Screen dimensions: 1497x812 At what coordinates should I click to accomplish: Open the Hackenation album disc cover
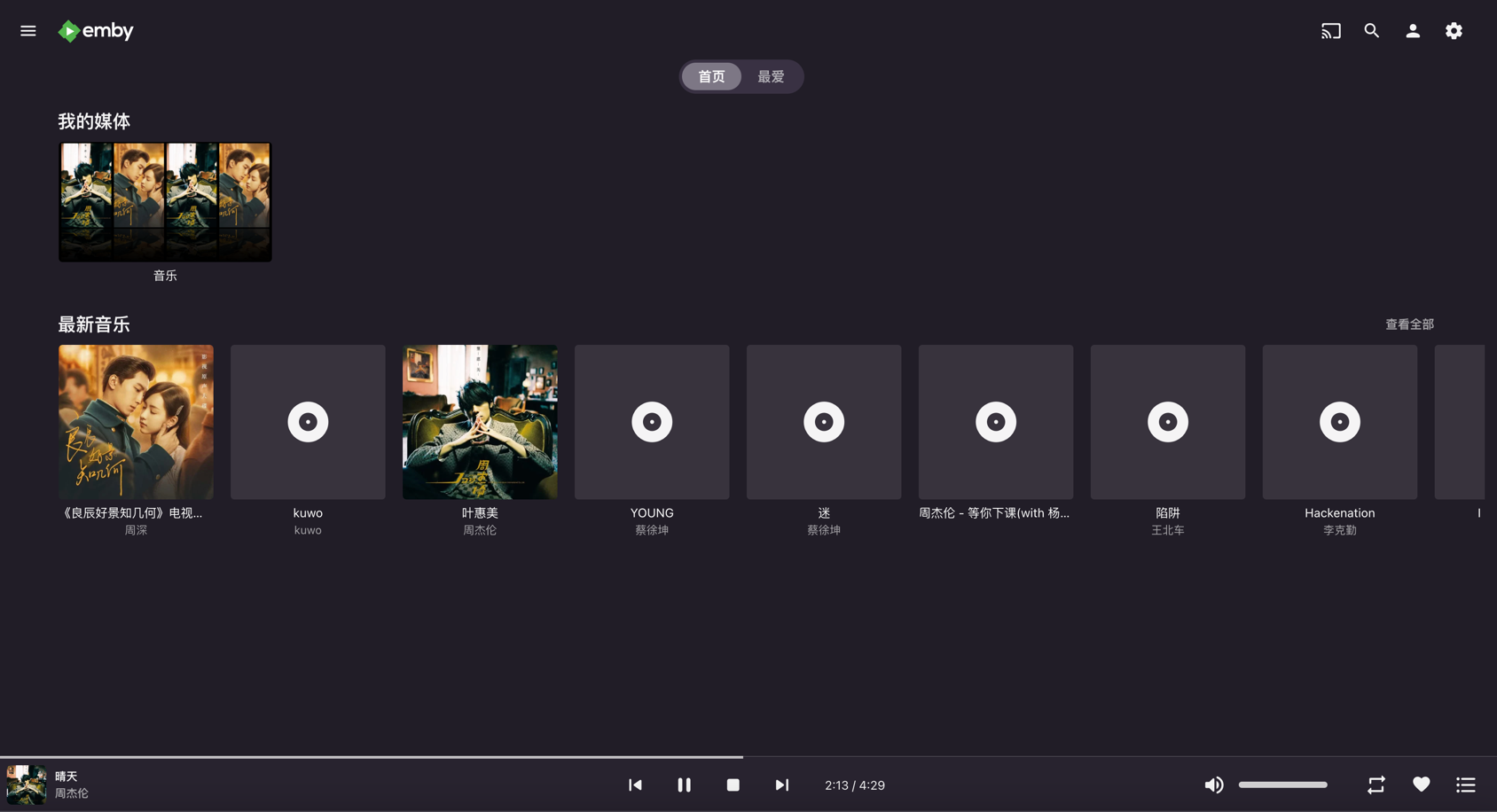point(1340,422)
